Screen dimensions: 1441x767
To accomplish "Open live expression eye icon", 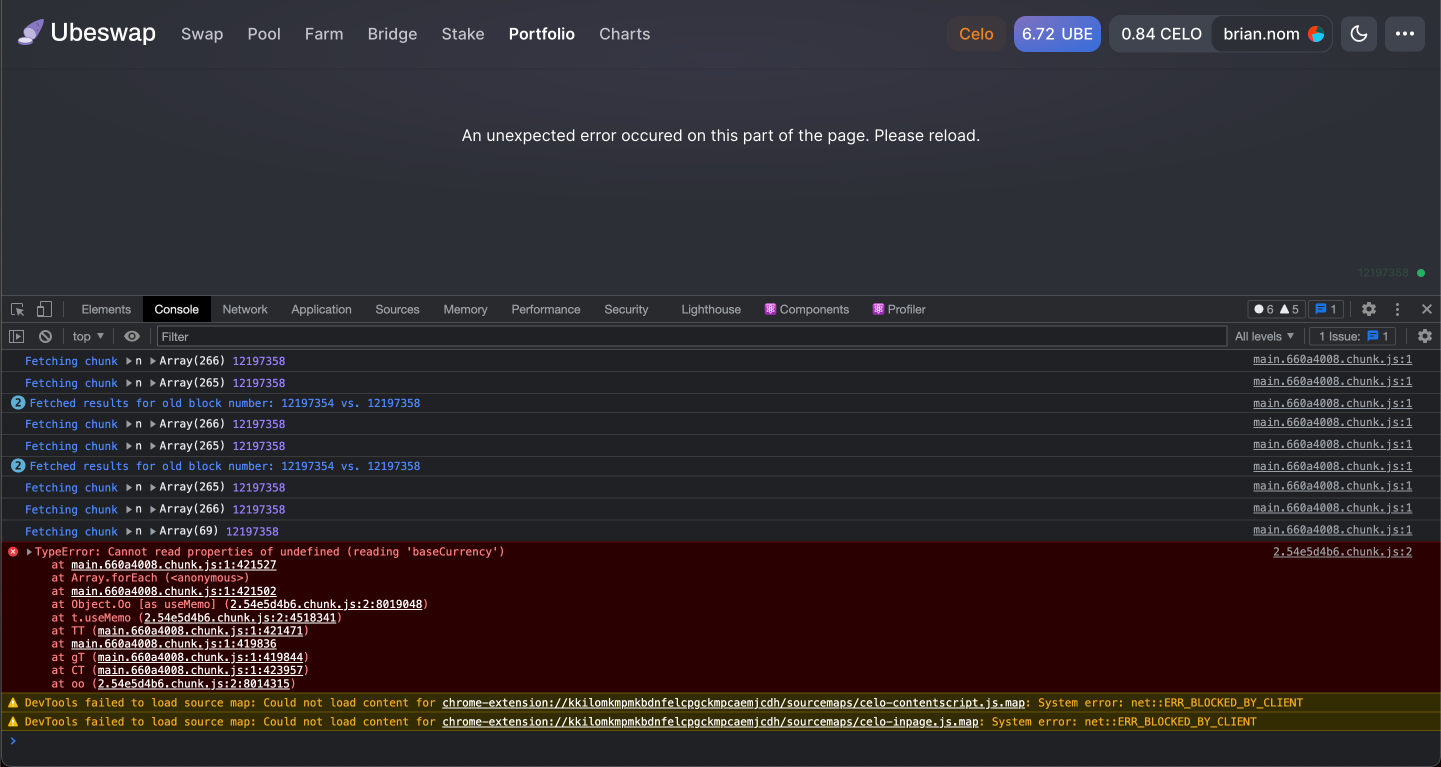I will tap(132, 336).
